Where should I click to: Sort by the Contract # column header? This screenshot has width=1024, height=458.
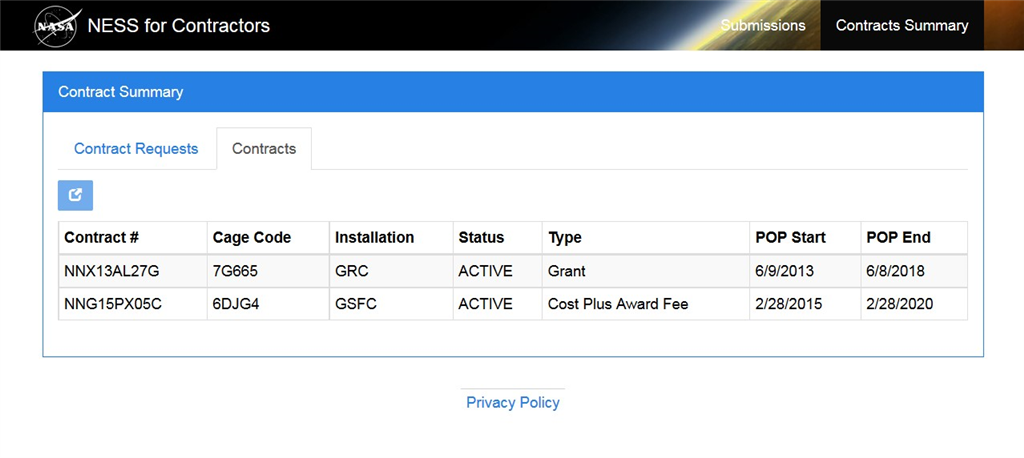click(x=102, y=238)
